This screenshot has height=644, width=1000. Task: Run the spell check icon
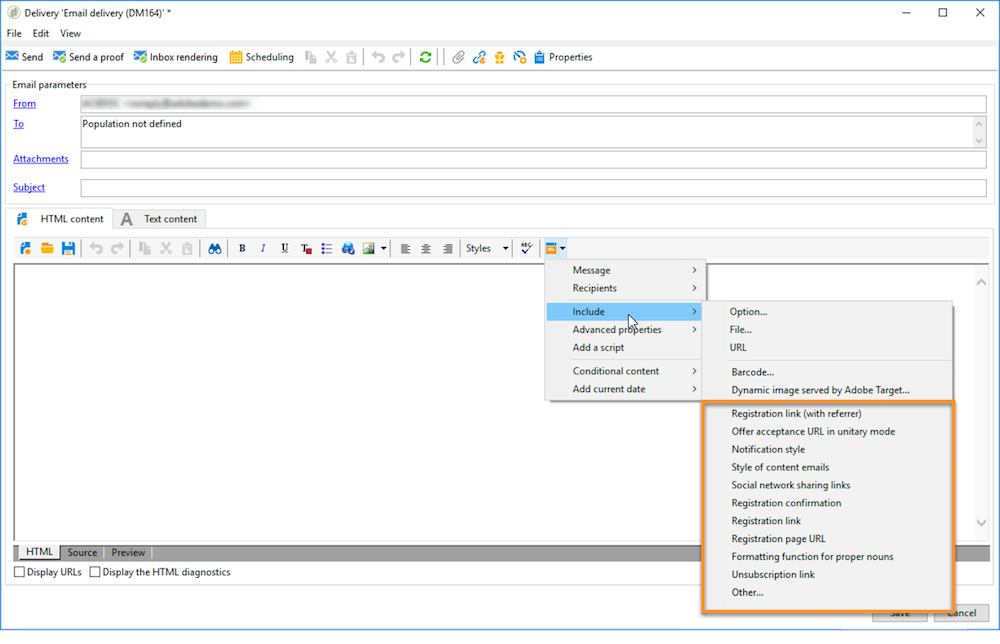coord(526,248)
